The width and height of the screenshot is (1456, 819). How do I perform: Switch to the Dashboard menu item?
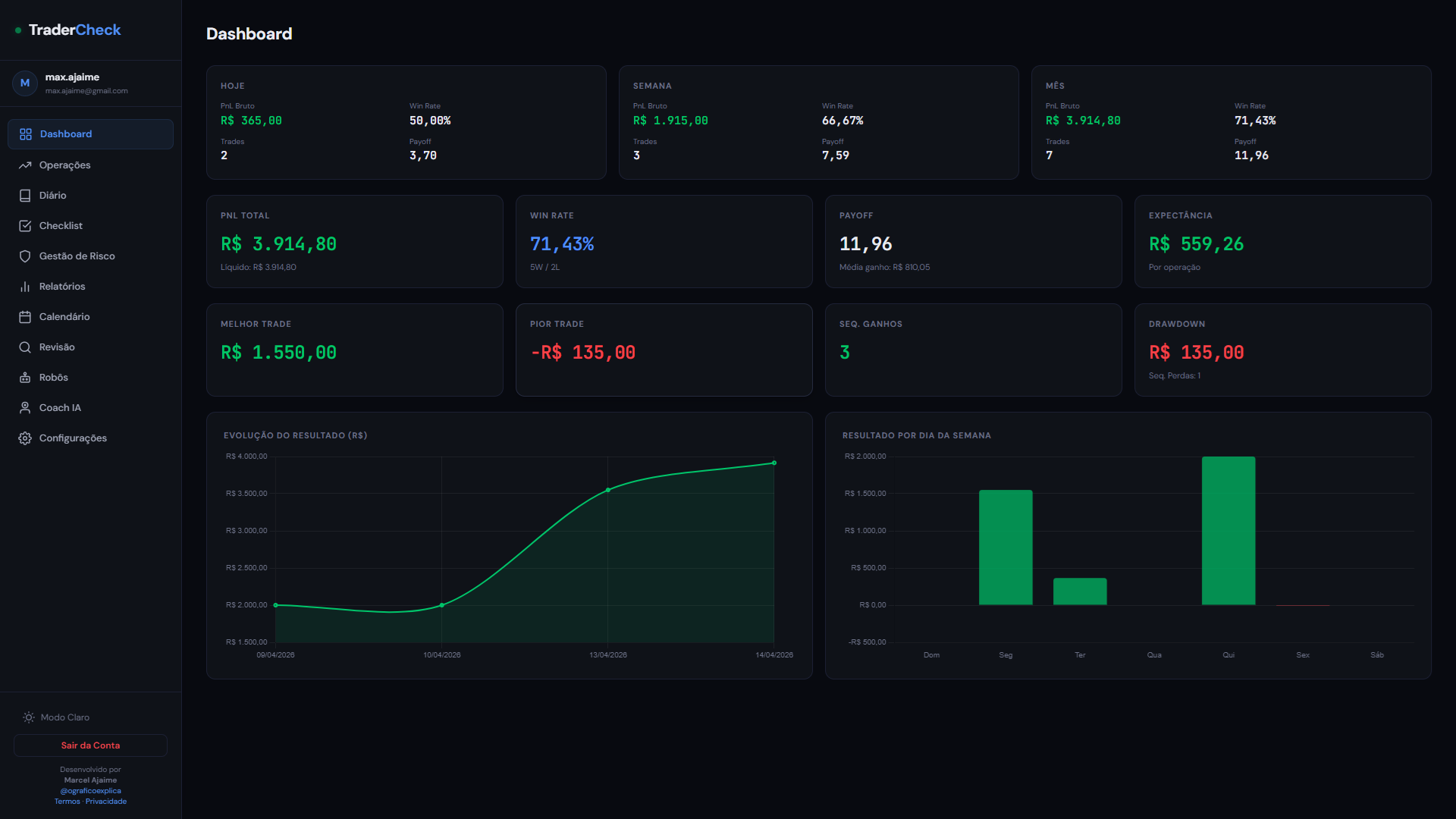pyautogui.click(x=65, y=133)
